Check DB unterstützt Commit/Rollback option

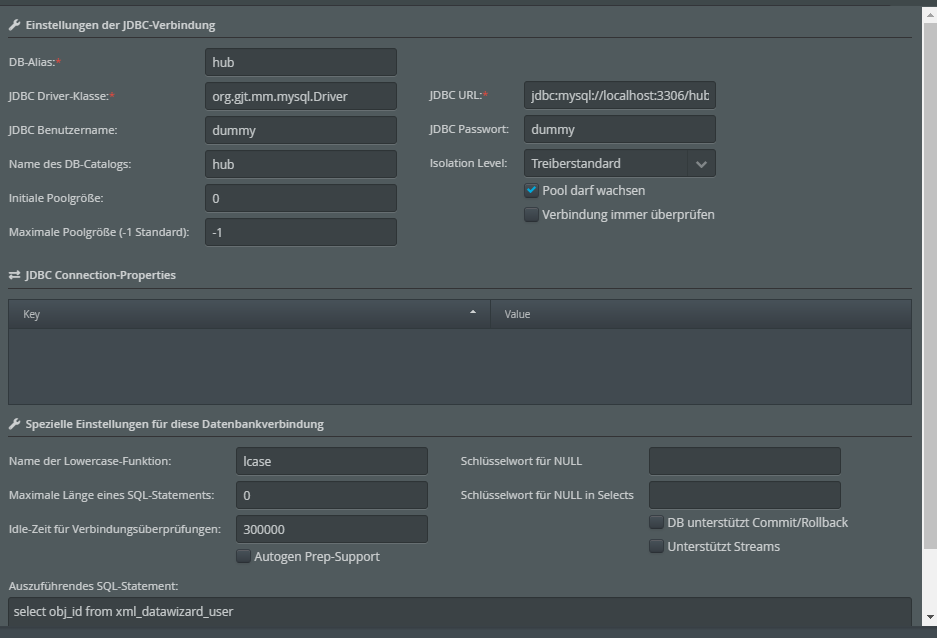657,522
